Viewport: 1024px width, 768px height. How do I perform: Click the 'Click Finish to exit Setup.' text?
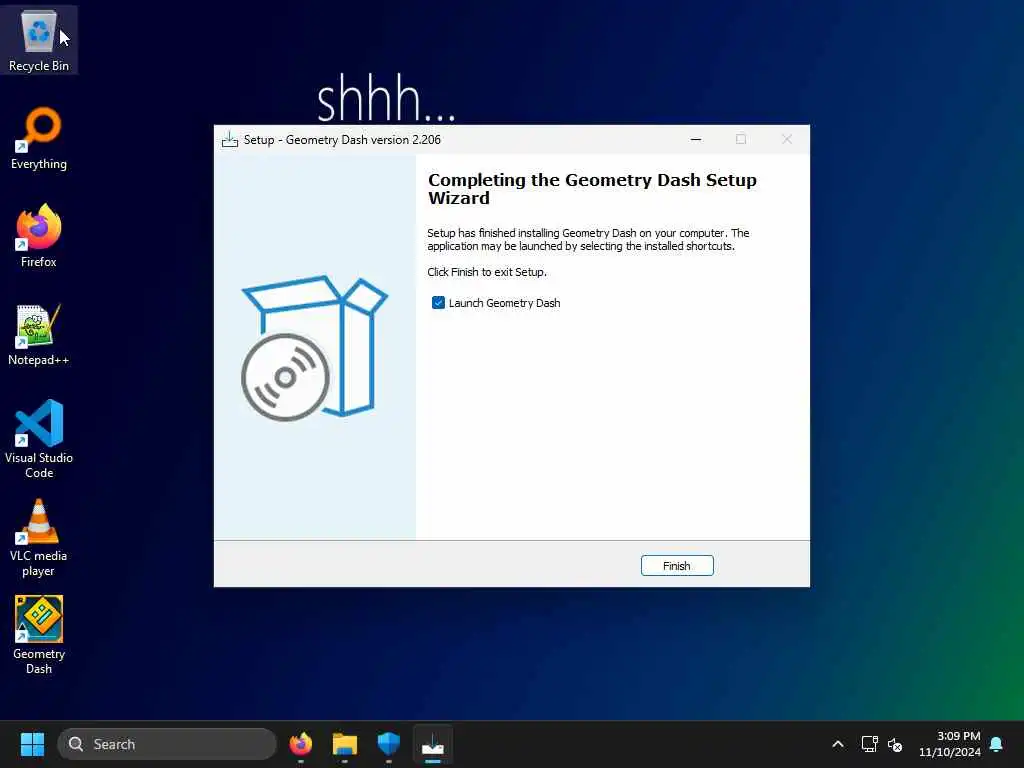[x=487, y=272]
